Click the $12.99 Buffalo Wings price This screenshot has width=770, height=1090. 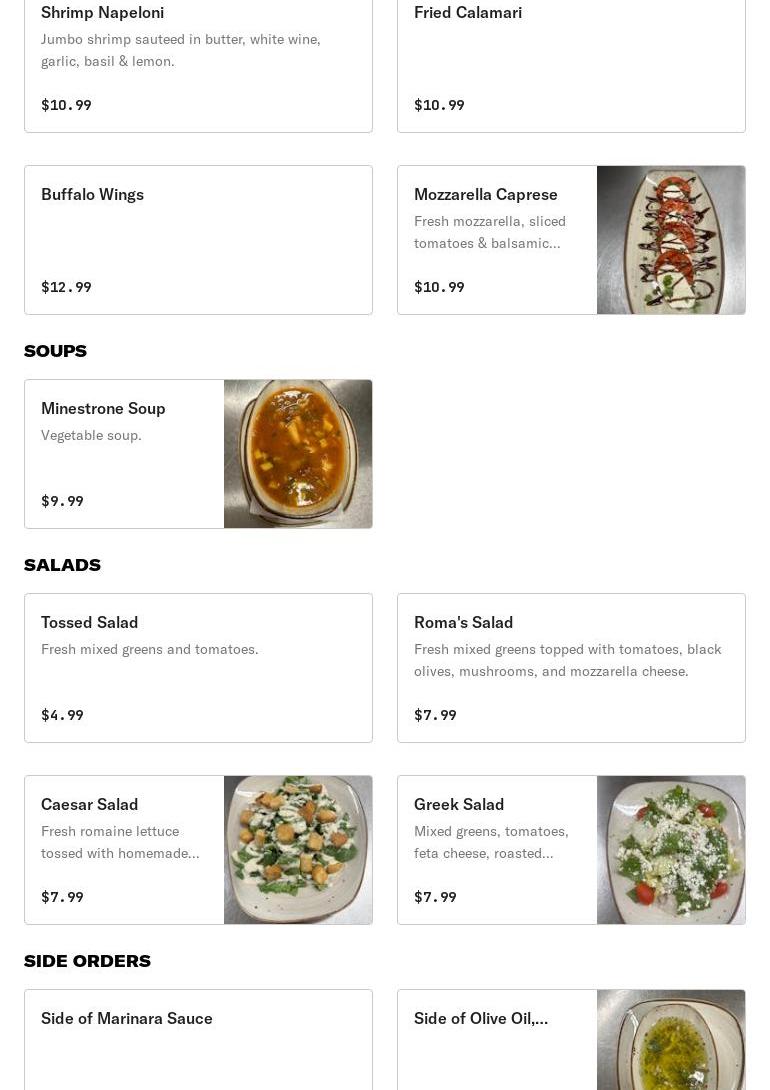(66, 287)
